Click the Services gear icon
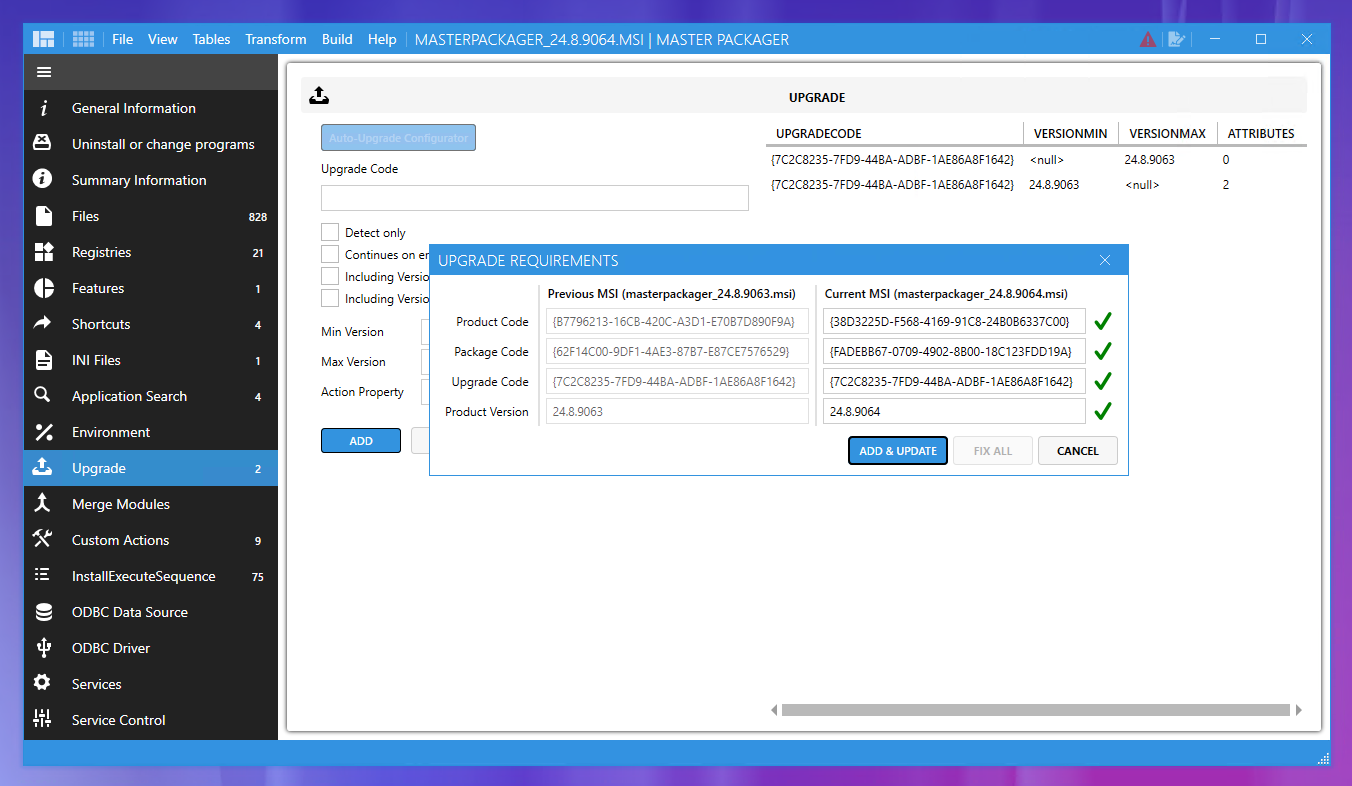This screenshot has height=786, width=1352. [x=43, y=684]
